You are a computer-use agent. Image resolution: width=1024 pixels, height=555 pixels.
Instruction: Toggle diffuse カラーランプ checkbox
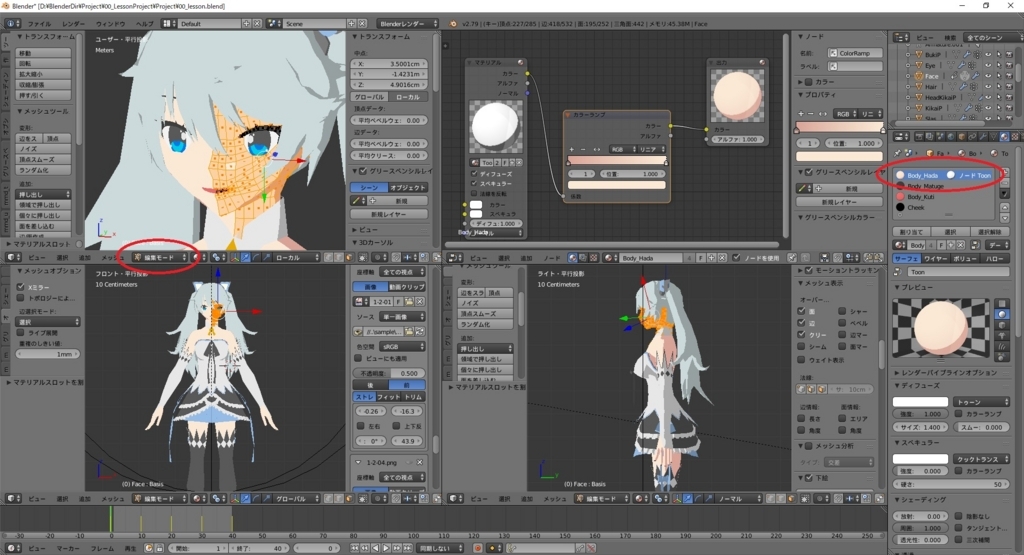959,413
